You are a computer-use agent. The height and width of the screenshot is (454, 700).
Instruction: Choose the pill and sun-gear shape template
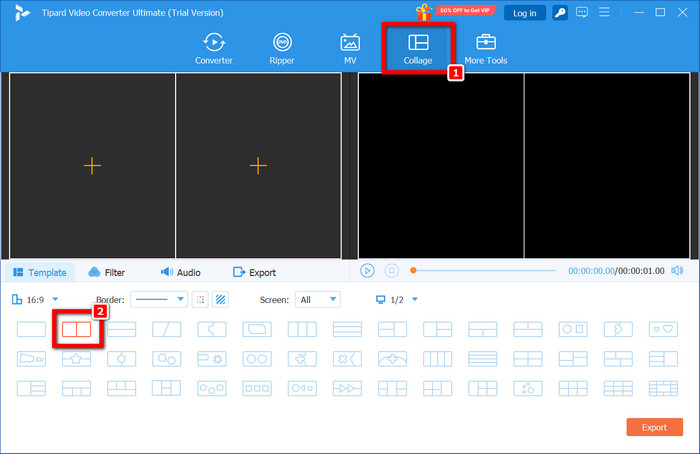point(212,359)
